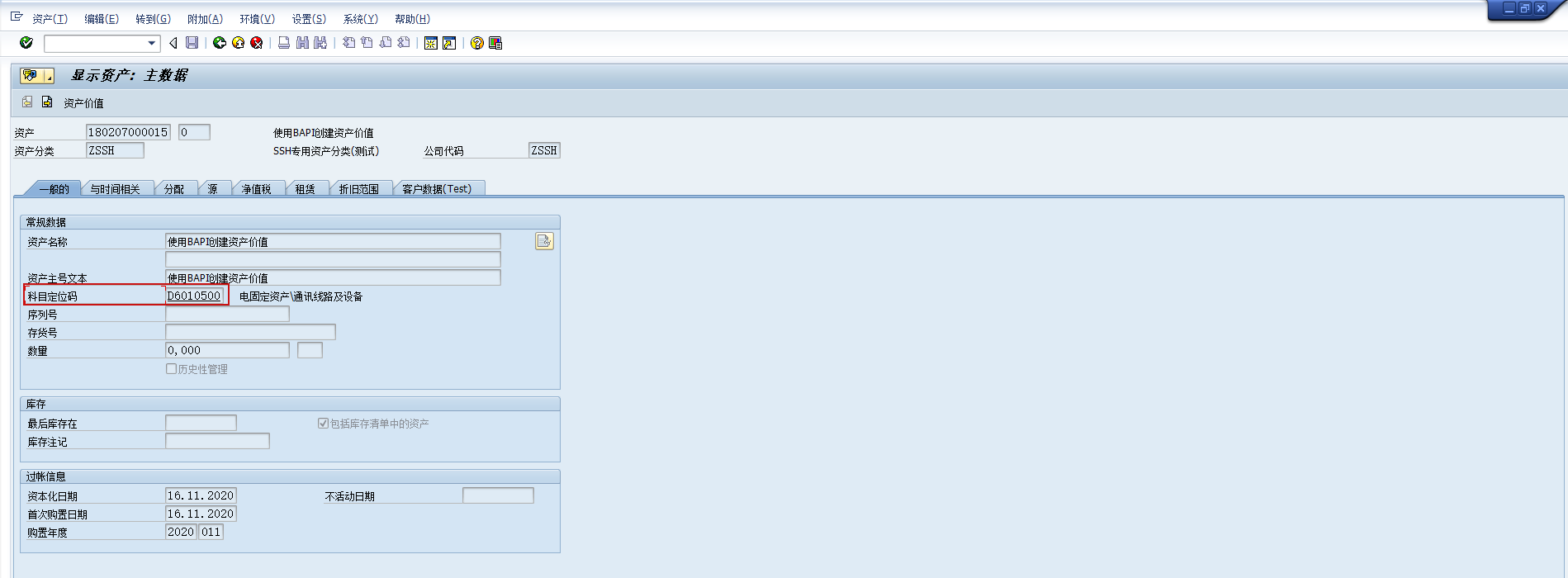This screenshot has width=1568, height=578.
Task: Open the Customize Local Layout icon
Action: click(x=495, y=43)
